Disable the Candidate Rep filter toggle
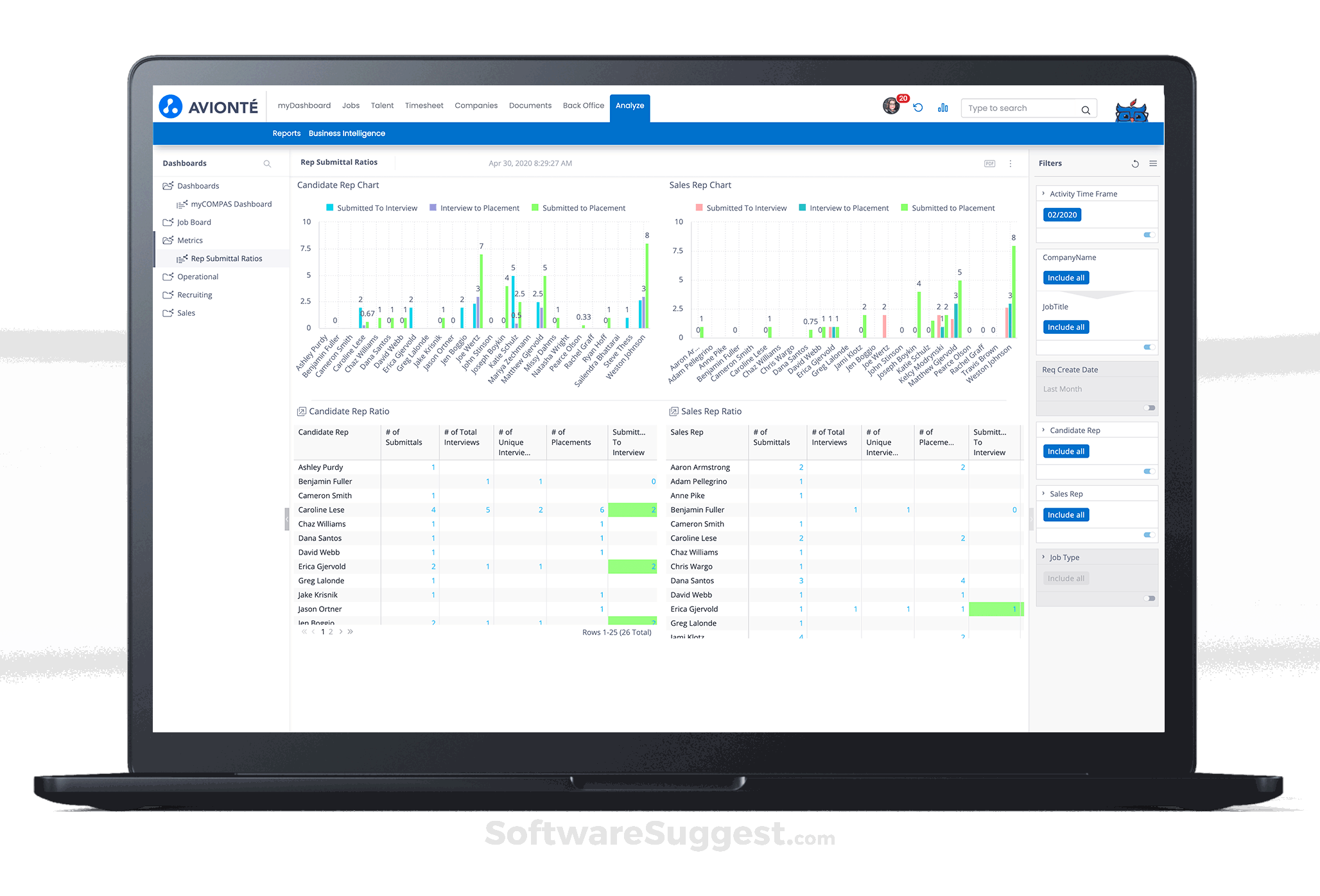The image size is (1320, 896). [x=1149, y=471]
